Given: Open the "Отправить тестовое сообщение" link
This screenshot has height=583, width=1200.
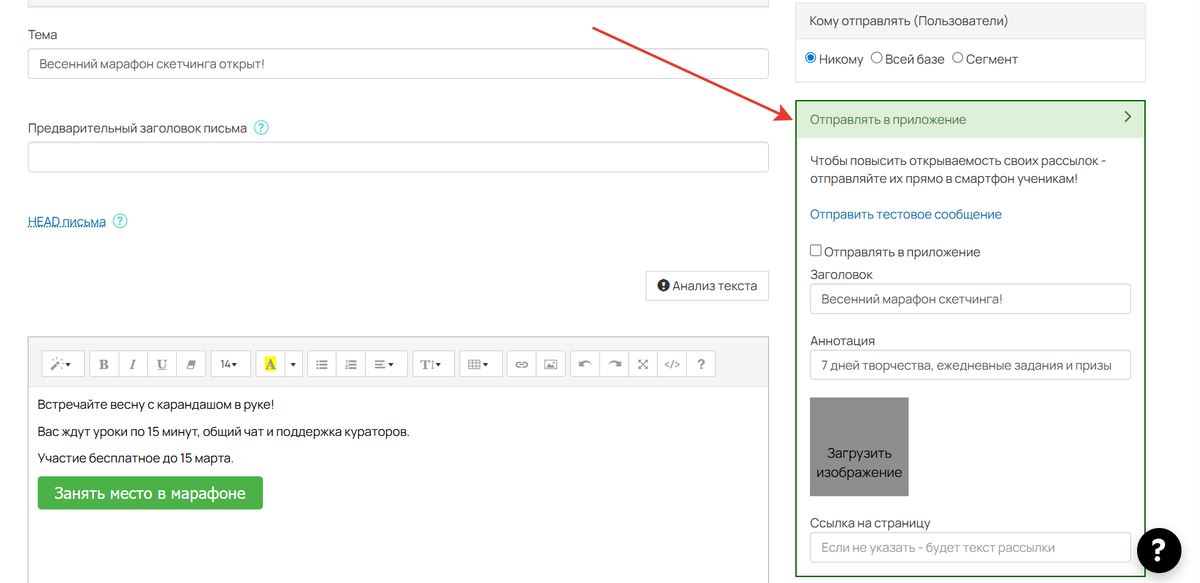Looking at the screenshot, I should point(905,214).
